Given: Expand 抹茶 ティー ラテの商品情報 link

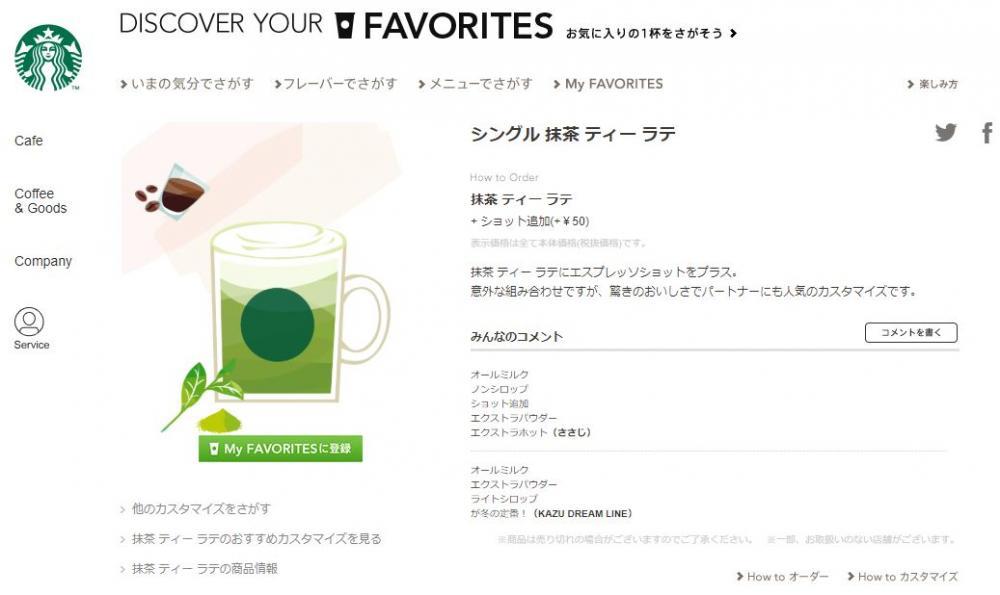Looking at the screenshot, I should pyautogui.click(x=199, y=569).
